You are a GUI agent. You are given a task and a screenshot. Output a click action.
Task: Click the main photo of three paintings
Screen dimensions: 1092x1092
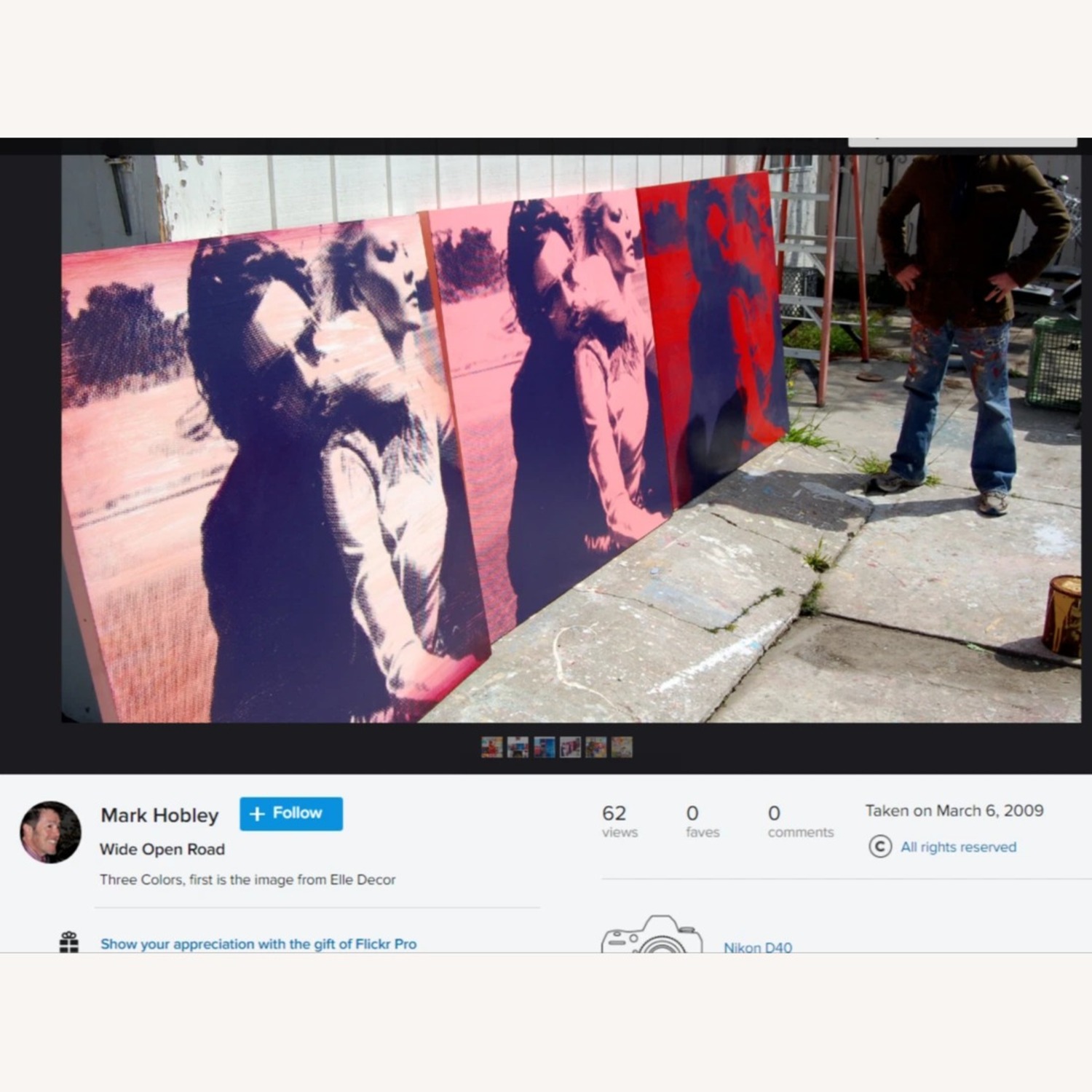click(571, 438)
